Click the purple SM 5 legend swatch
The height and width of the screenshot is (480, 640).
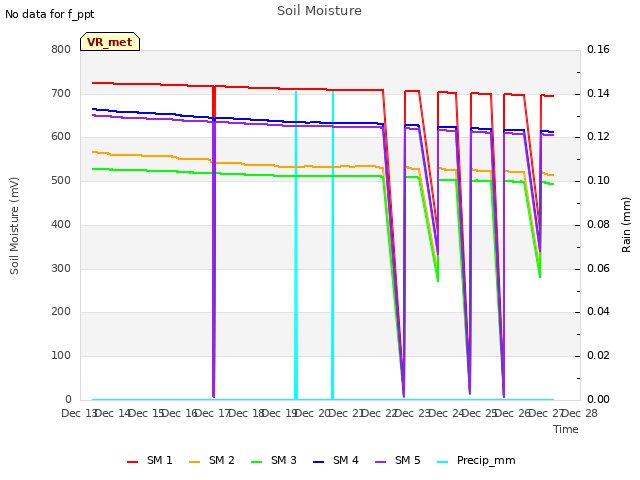click(x=380, y=462)
